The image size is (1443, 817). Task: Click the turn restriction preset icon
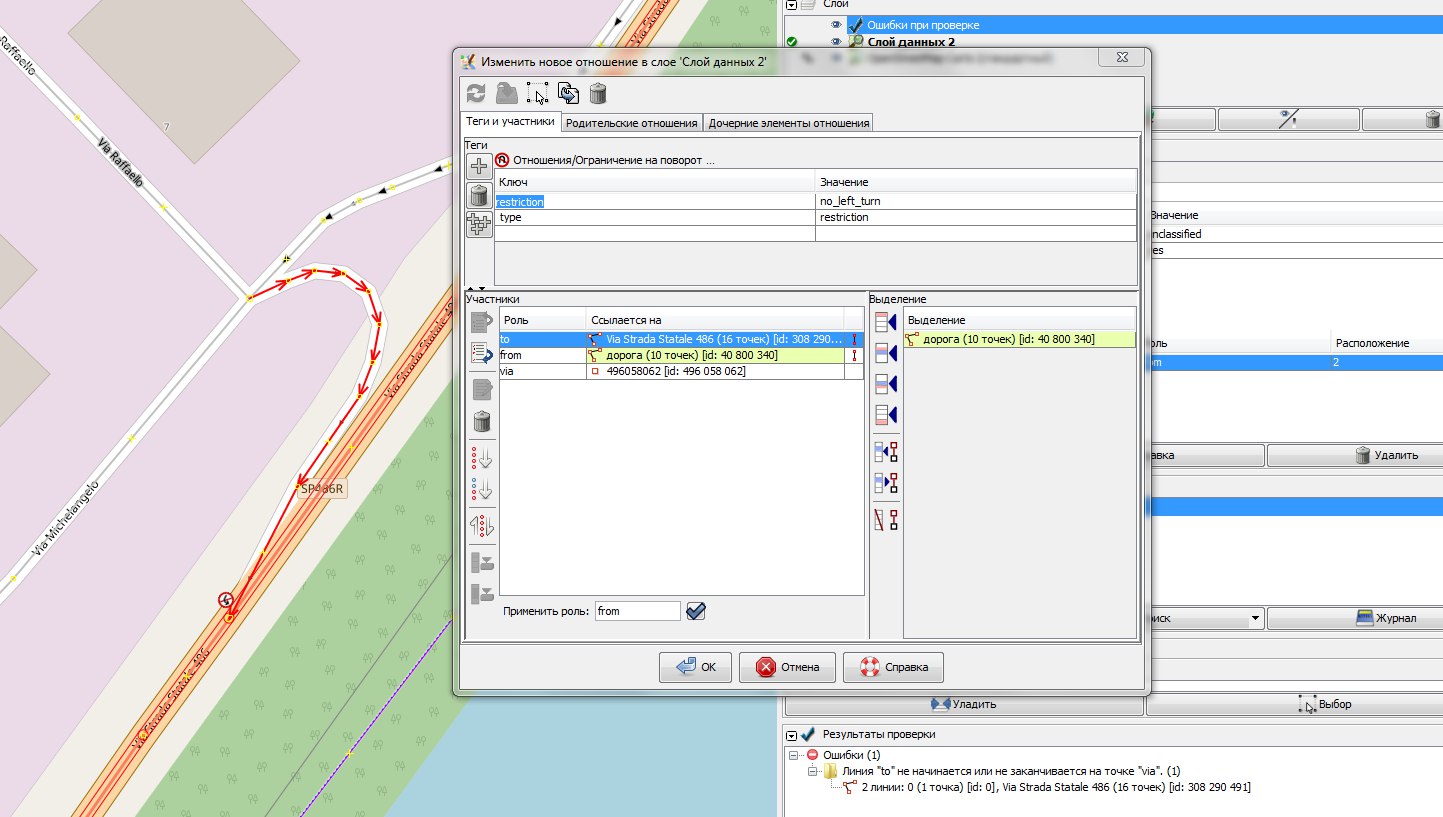tap(502, 159)
